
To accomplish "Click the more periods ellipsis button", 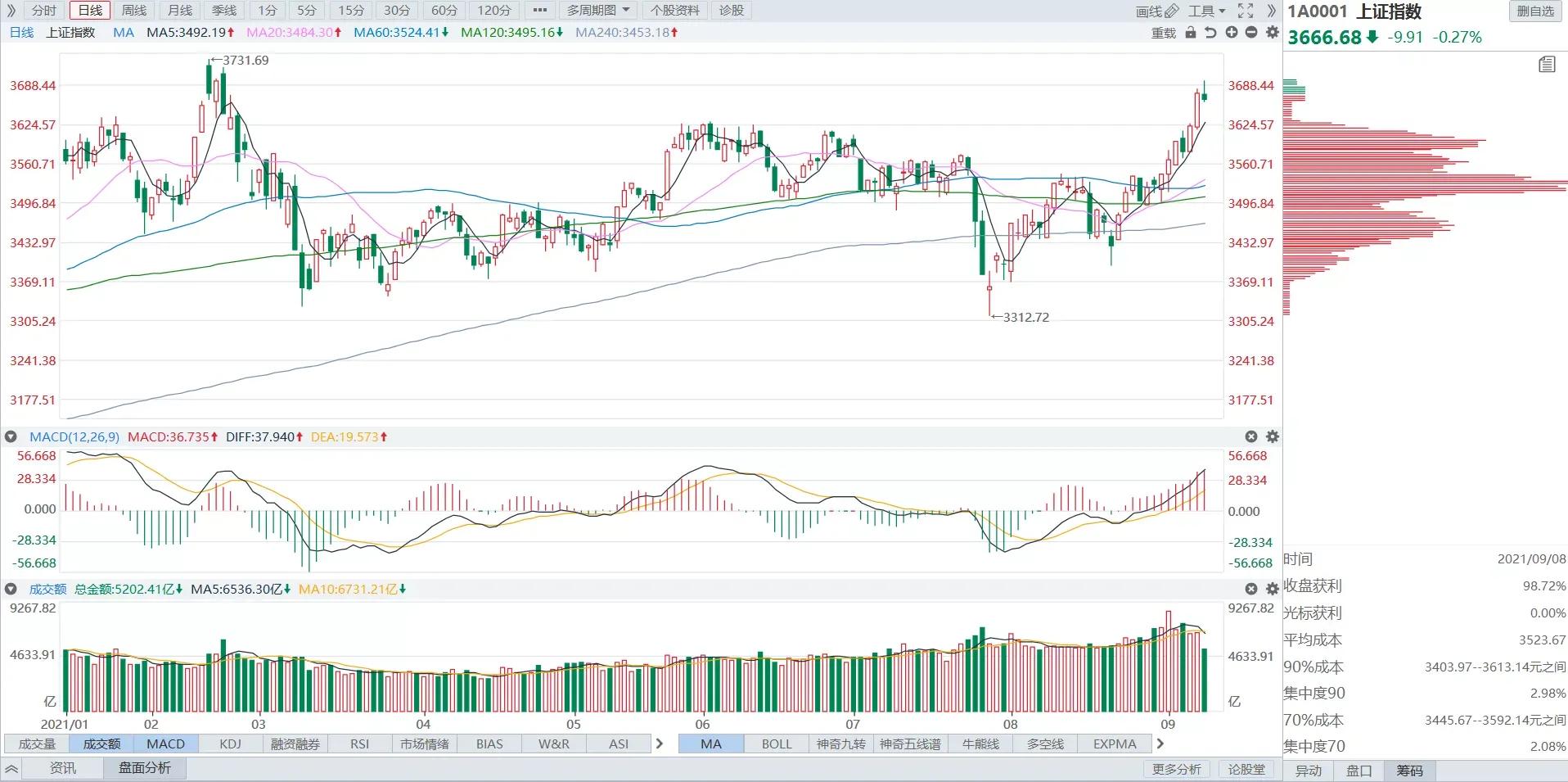I will click(x=539, y=11).
